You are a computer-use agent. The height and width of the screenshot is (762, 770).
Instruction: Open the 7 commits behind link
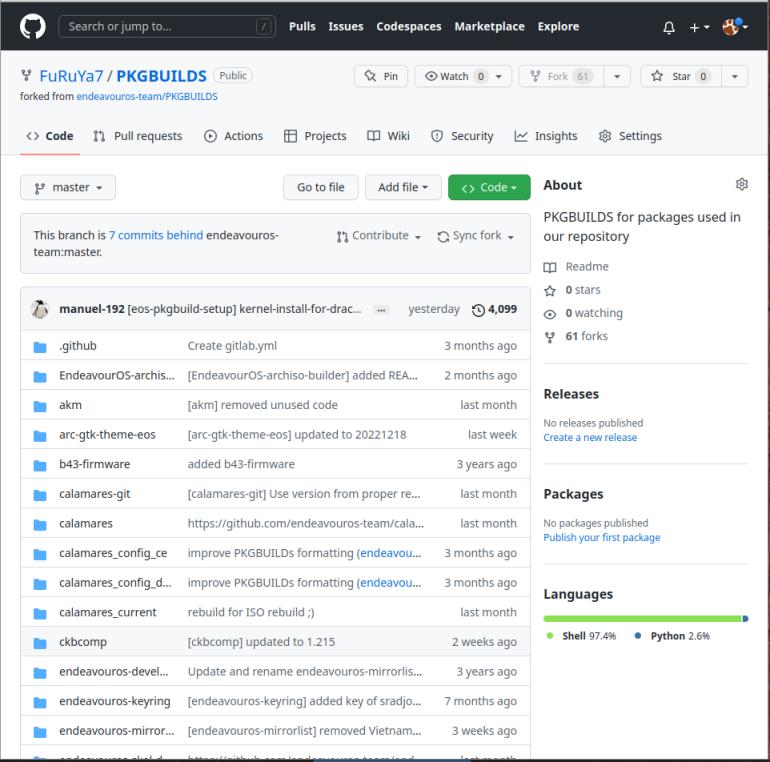click(156, 235)
